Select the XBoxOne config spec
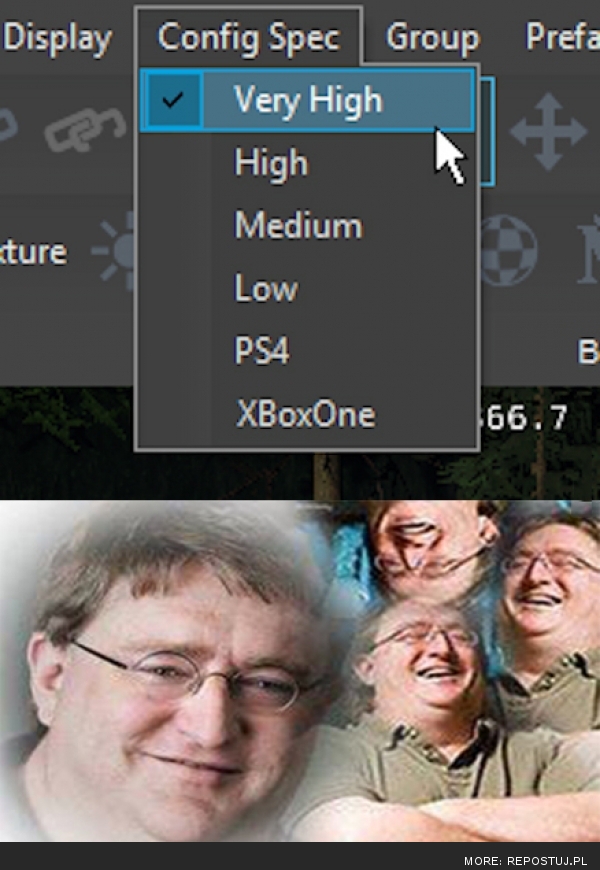The height and width of the screenshot is (870, 600). click(x=305, y=414)
